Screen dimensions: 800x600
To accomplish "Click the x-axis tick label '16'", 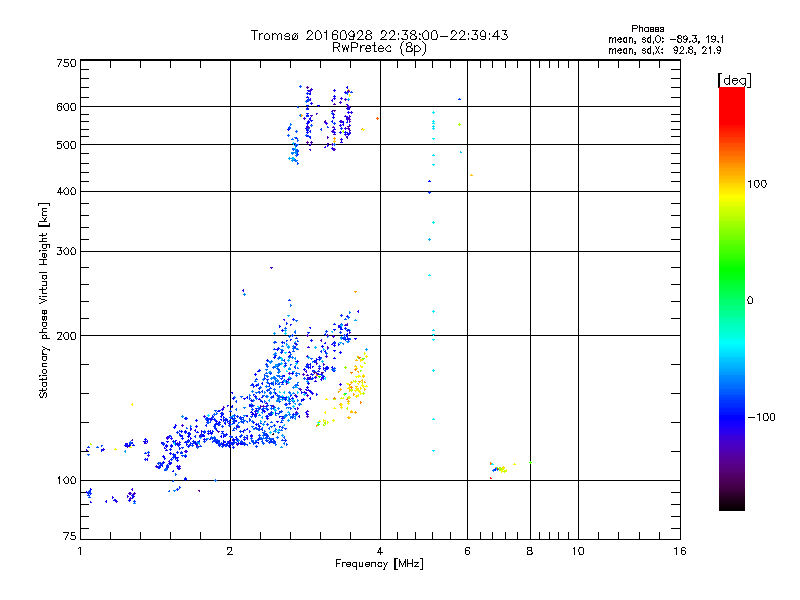I will 680,551.
